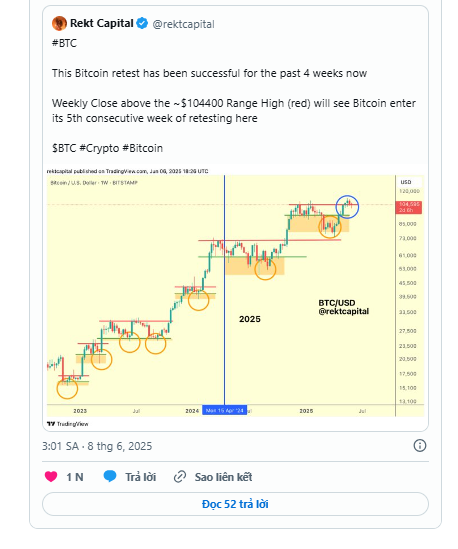Screen dimensions: 458x549
Task: Open the @rektcapital handle link
Action: pyautogui.click(x=183, y=24)
